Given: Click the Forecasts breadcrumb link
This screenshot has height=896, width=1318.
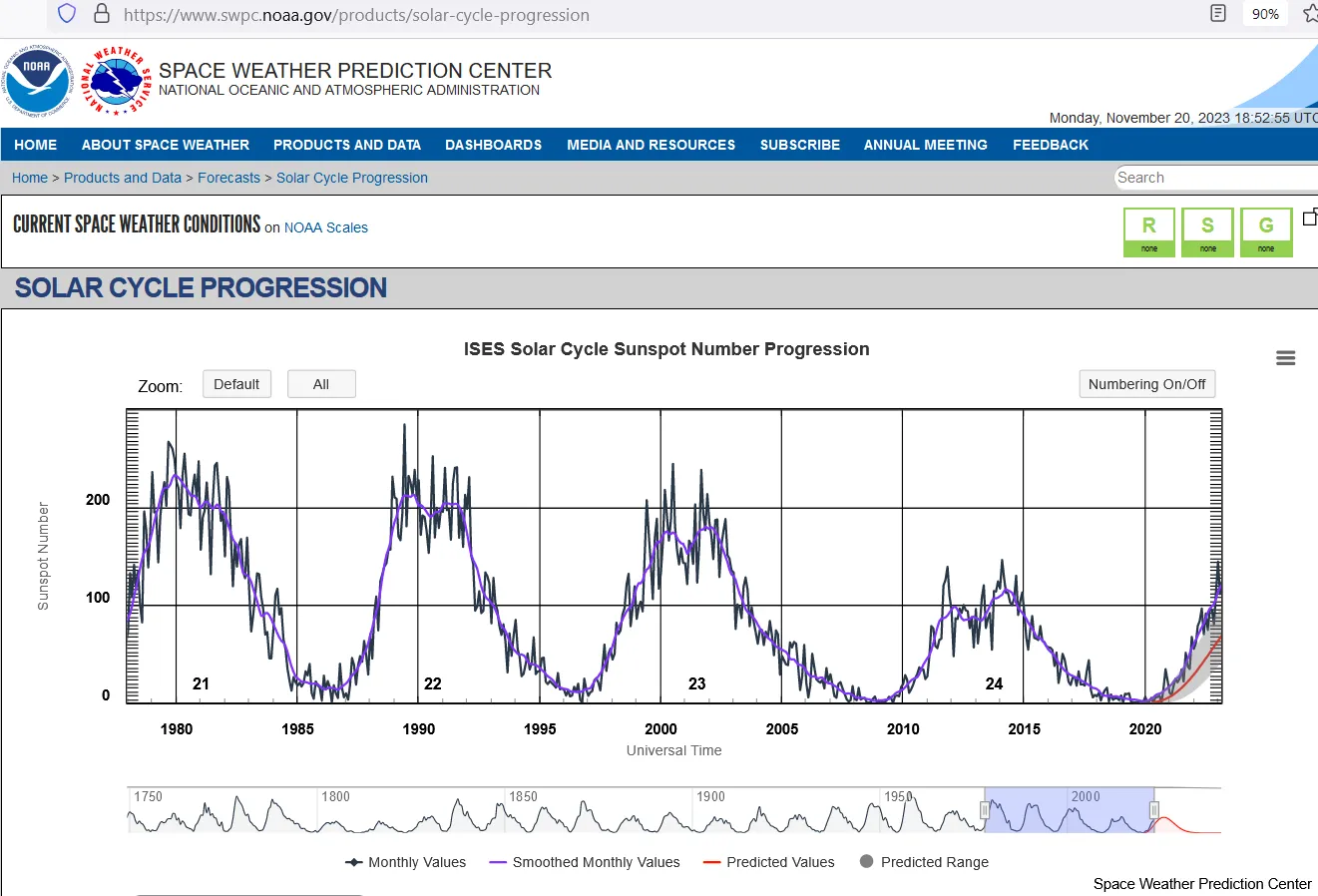Looking at the screenshot, I should [x=228, y=178].
